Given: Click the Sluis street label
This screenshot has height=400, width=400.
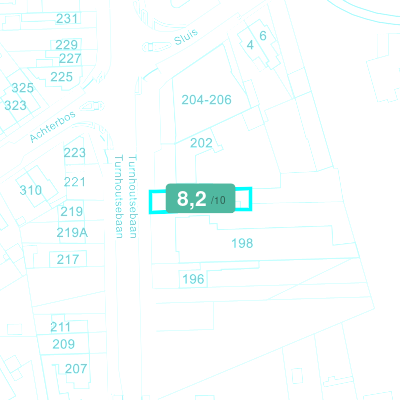Looking at the screenshot, I should 186,37.
